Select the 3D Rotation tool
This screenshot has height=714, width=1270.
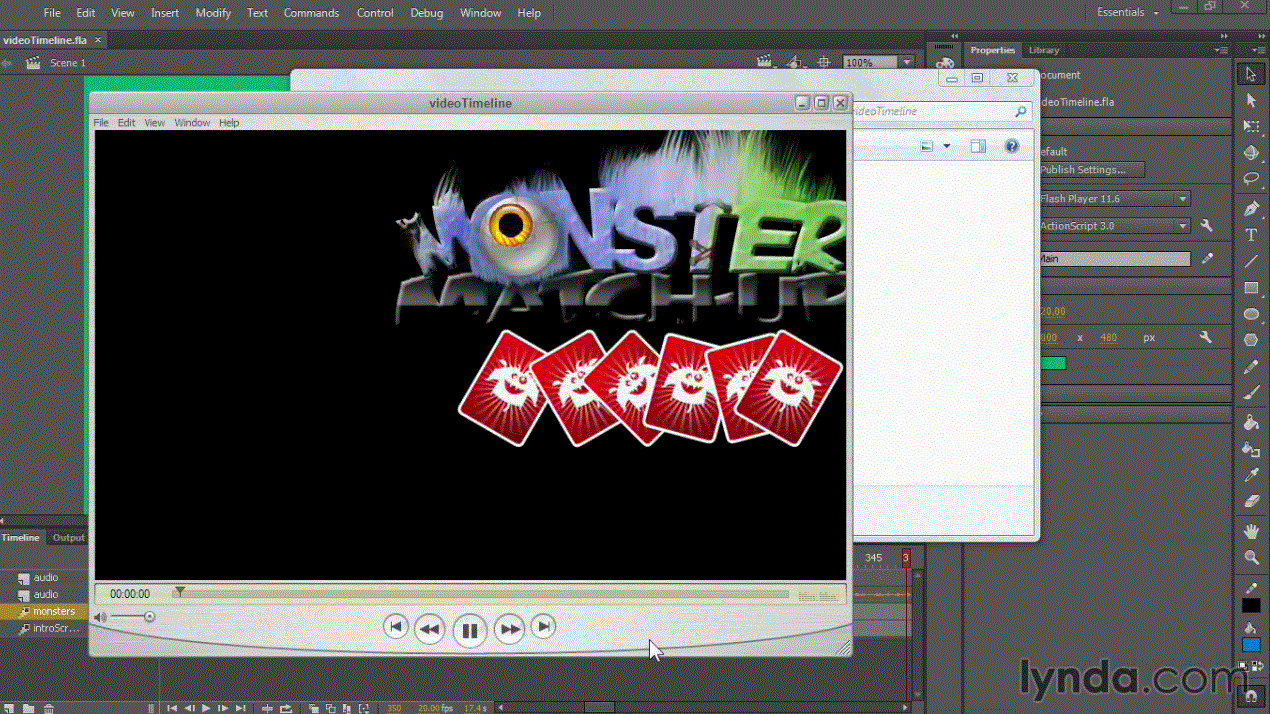point(1251,153)
